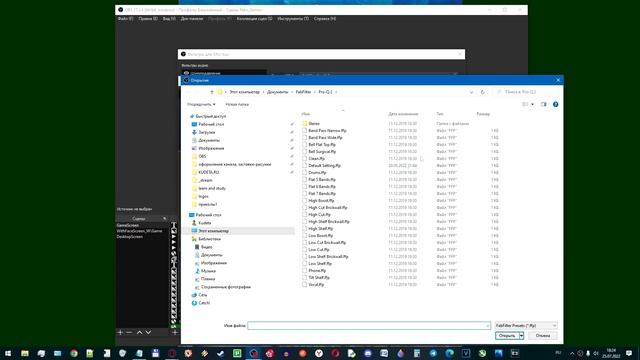640x360 pixels.
Task: Click the Открыть button
Action: pyautogui.click(x=507, y=336)
